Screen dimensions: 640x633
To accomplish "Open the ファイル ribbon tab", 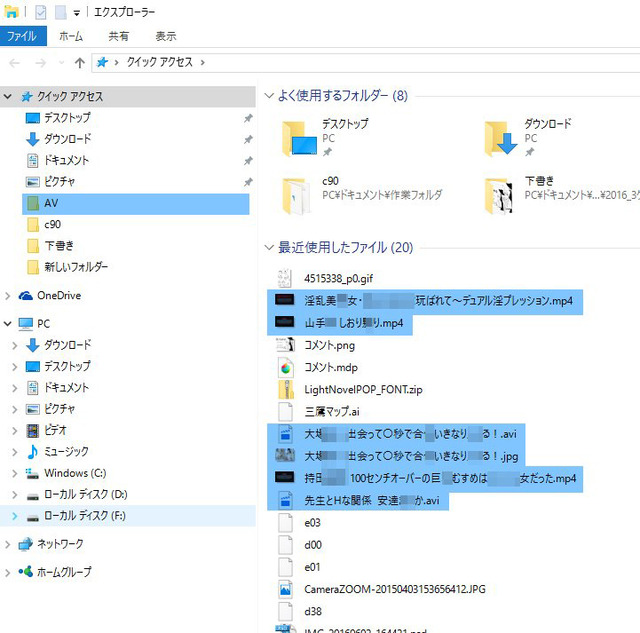I will tap(23, 36).
